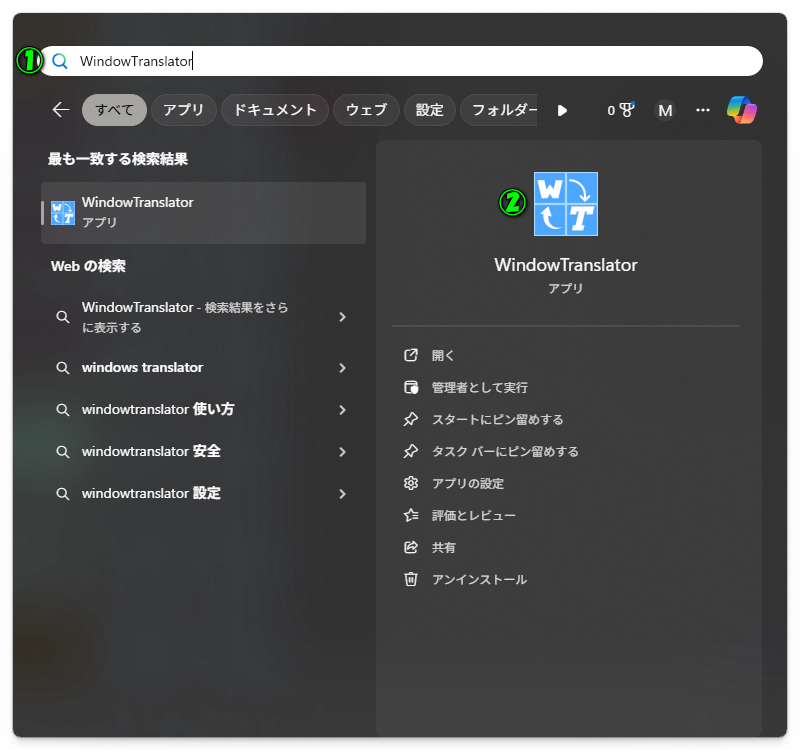This screenshot has height=750, width=800.
Task: Choose 管理者として実行 for WindowTranslator
Action: click(x=479, y=388)
